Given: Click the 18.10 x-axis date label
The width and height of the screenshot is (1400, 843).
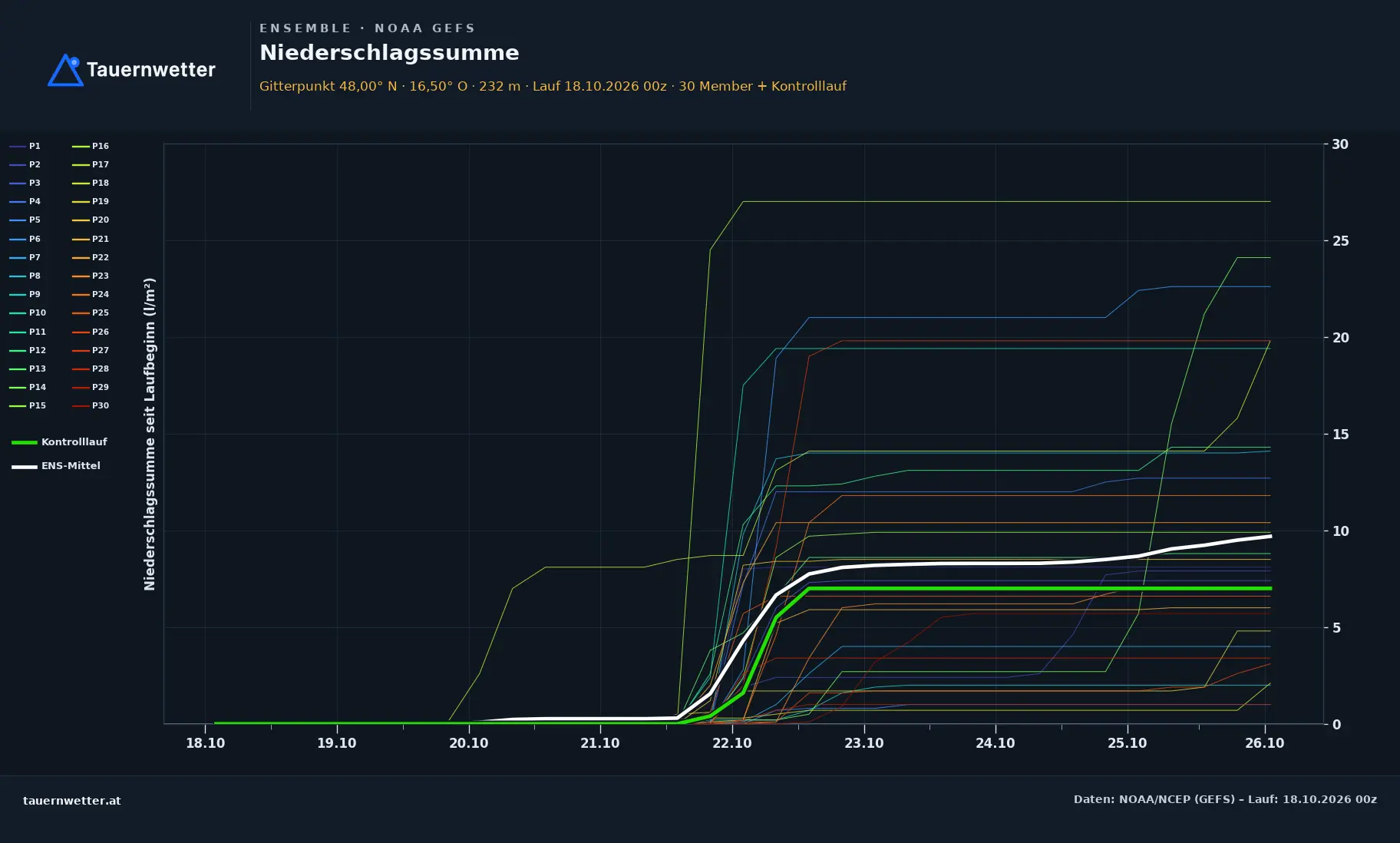Looking at the screenshot, I should (206, 743).
